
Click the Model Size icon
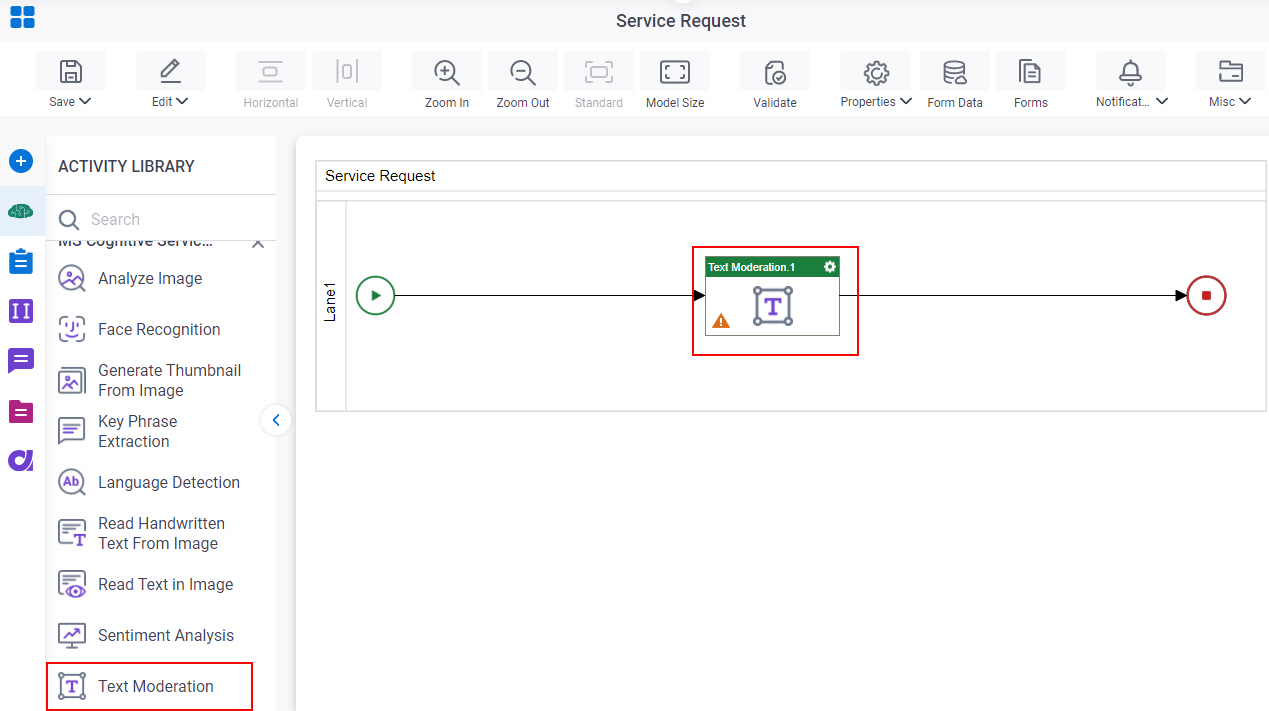pos(675,72)
